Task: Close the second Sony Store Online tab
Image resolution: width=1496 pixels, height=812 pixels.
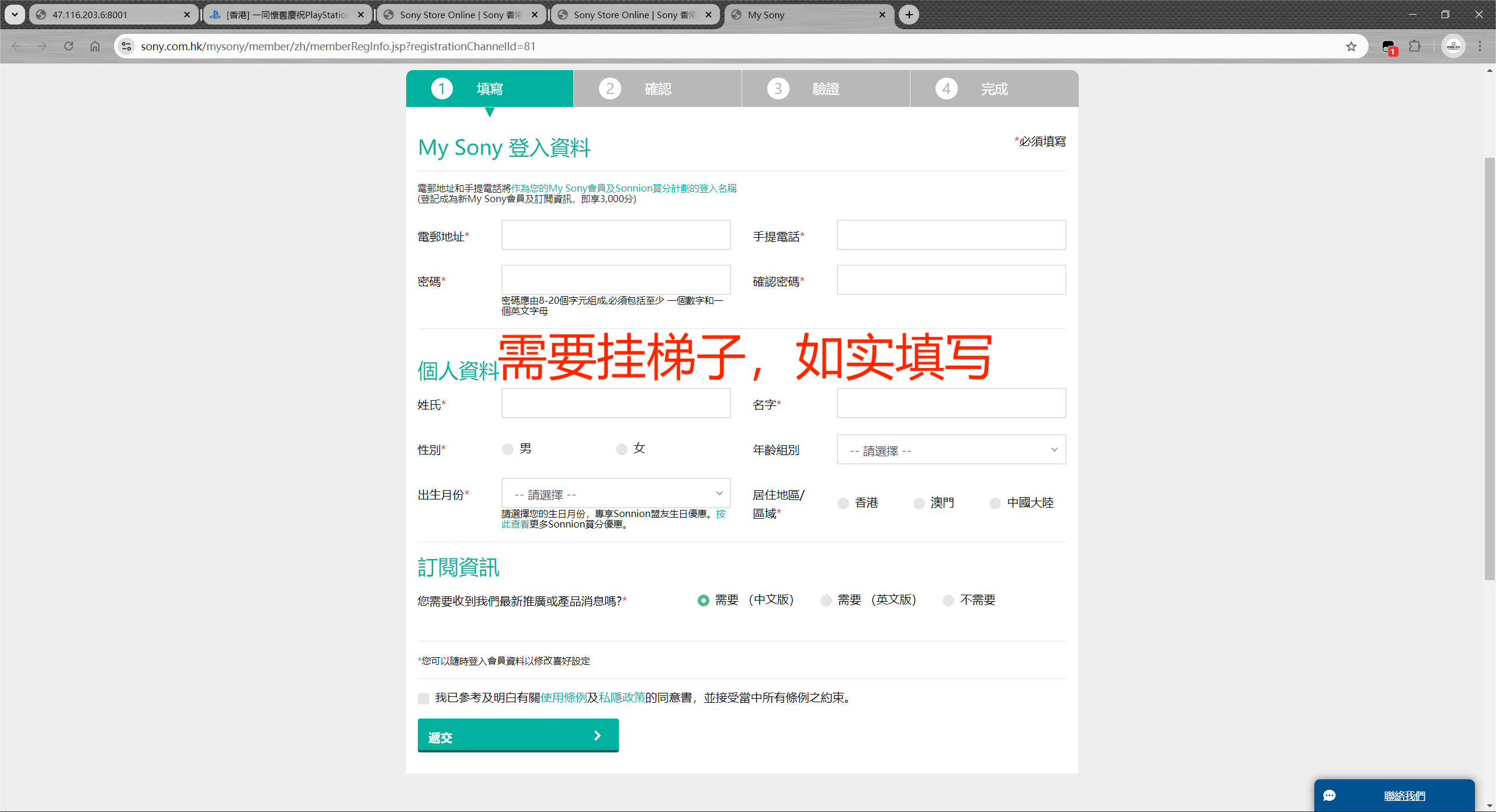Action: coord(709,15)
